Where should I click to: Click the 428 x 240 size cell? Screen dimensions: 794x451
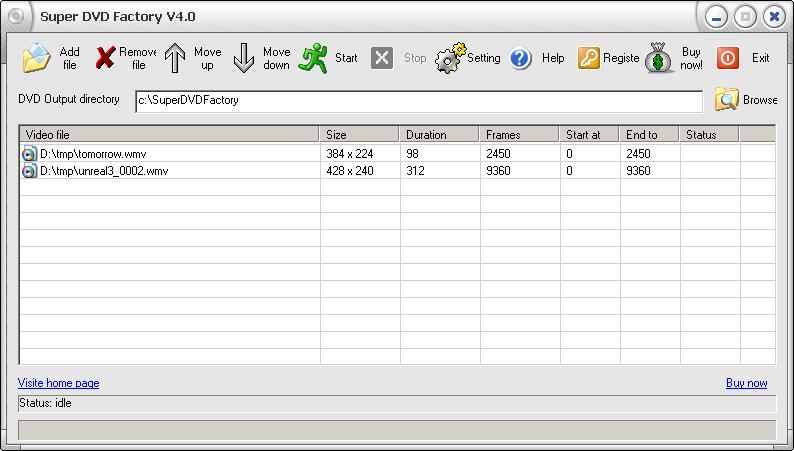[350, 171]
